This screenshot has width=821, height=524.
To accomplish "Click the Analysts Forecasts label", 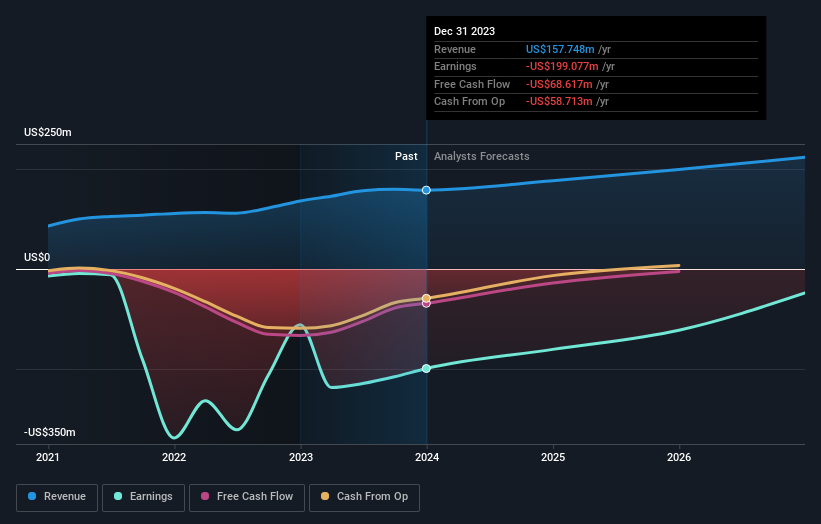I will (481, 156).
